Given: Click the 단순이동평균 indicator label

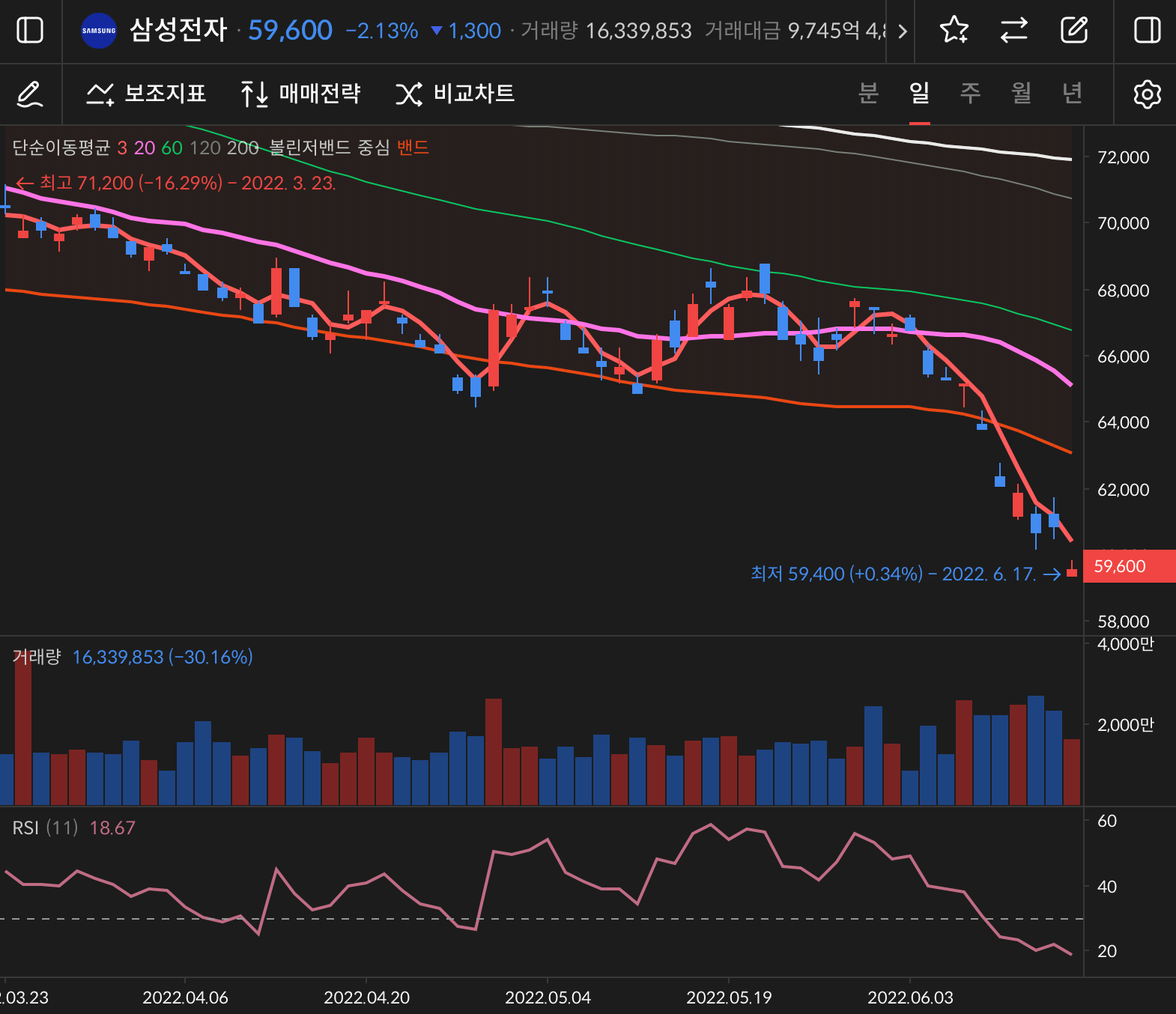Looking at the screenshot, I should pyautogui.click(x=61, y=148).
